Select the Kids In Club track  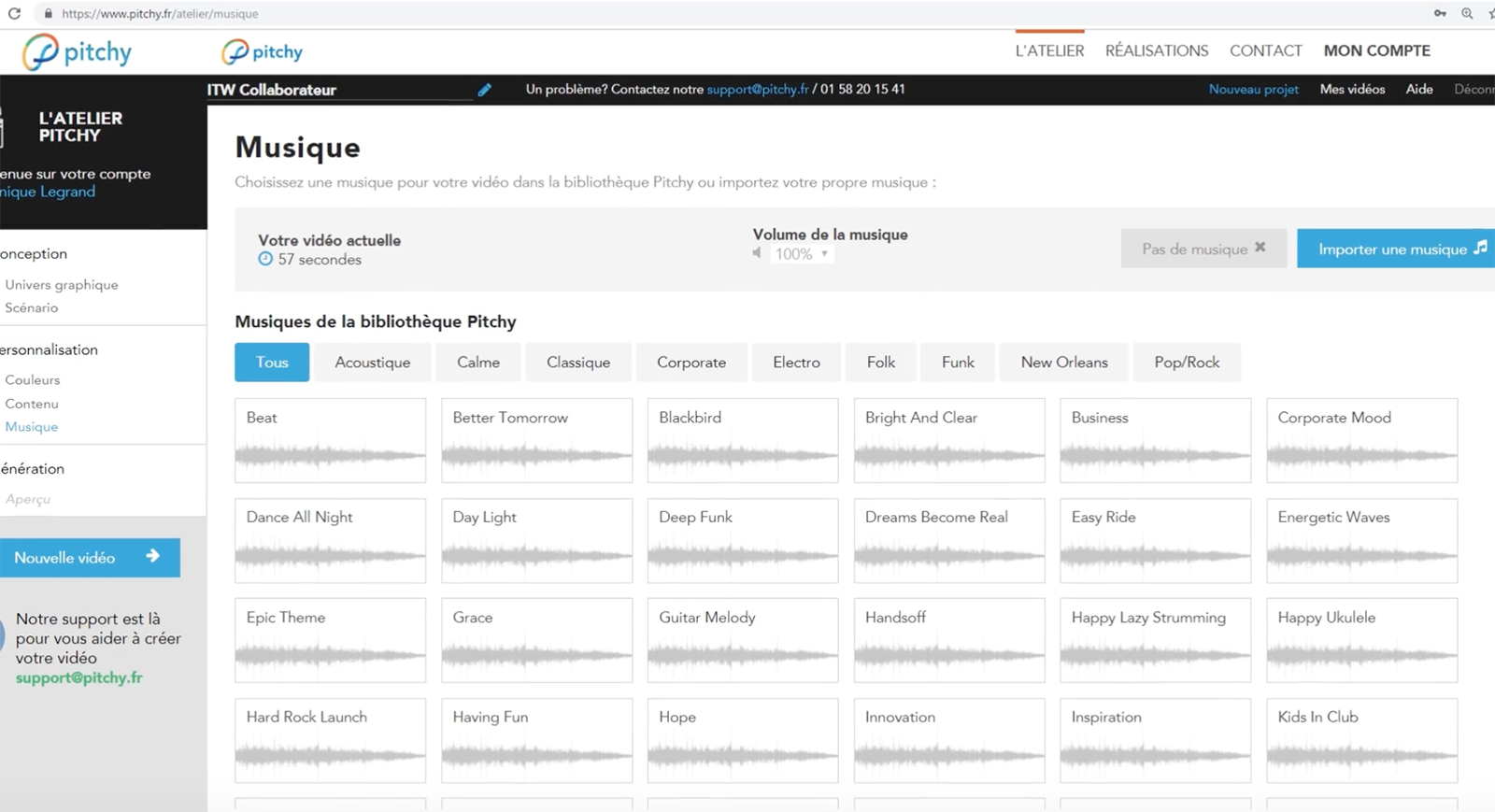pyautogui.click(x=1361, y=740)
